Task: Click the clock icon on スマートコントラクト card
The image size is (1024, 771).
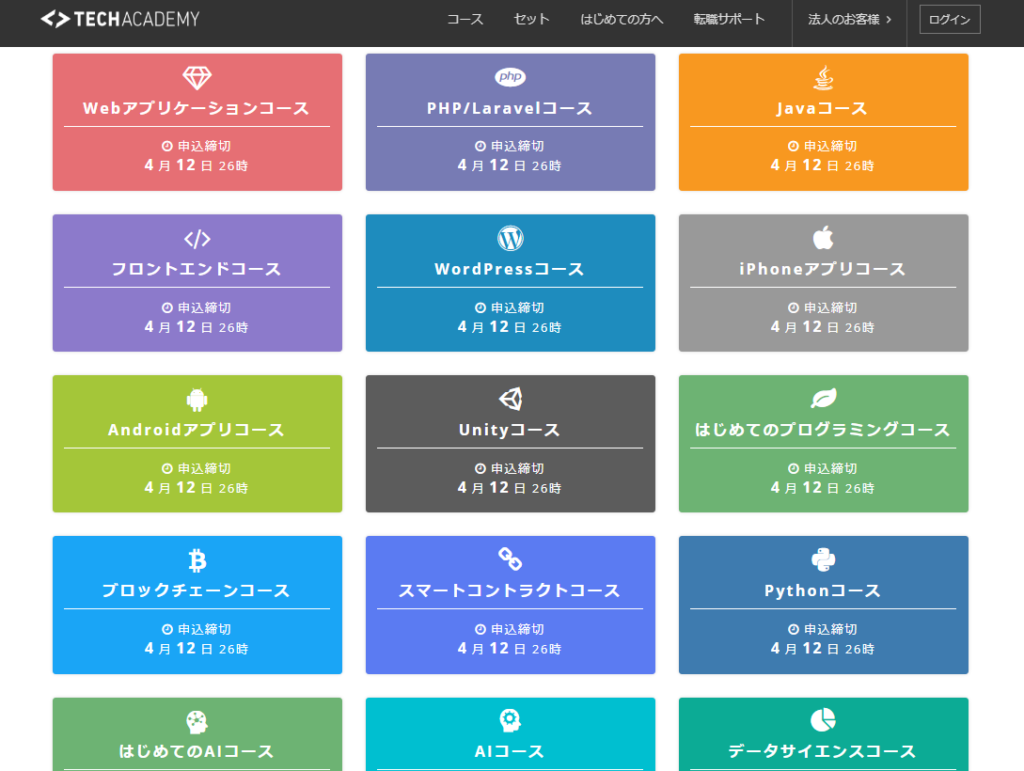Action: pyautogui.click(x=480, y=629)
